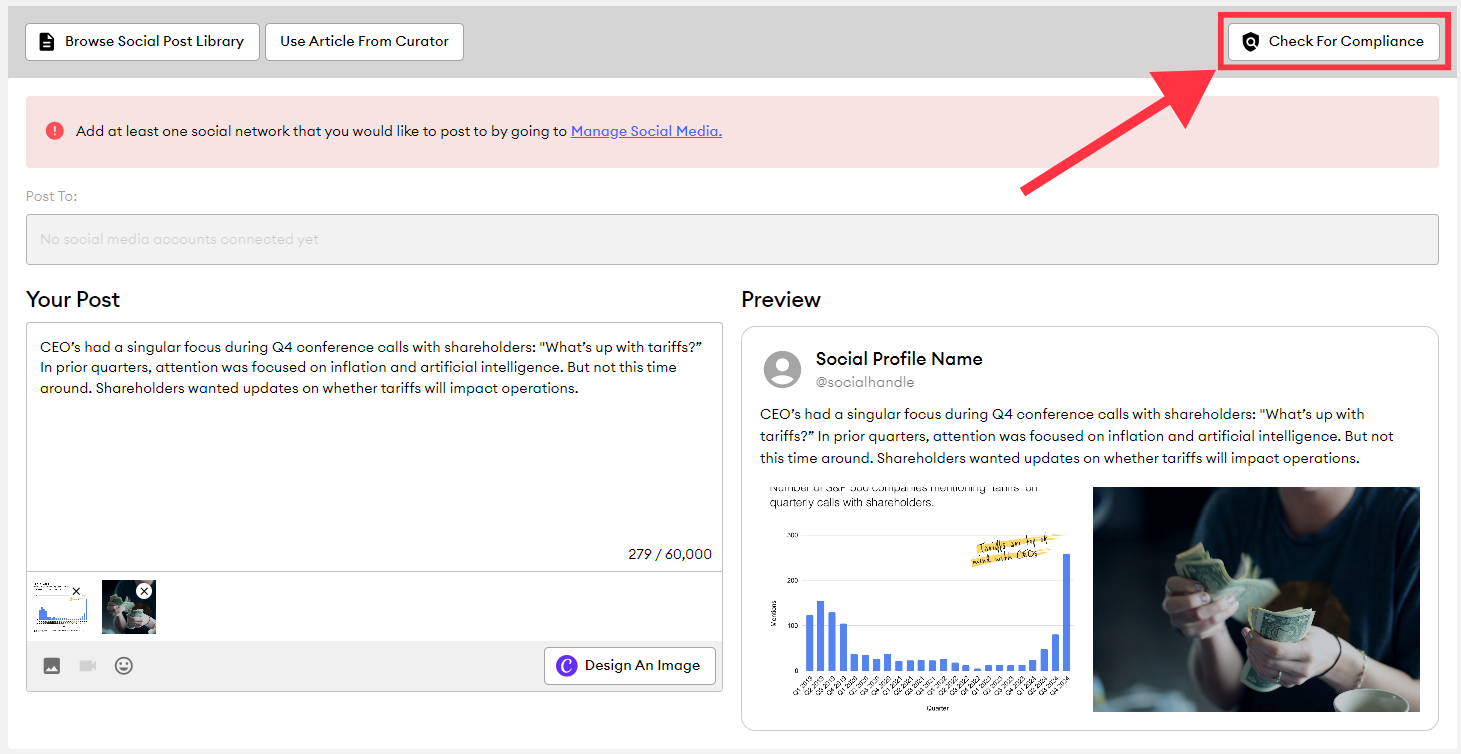
Task: Click inside the Your Post text area
Action: (x=374, y=447)
